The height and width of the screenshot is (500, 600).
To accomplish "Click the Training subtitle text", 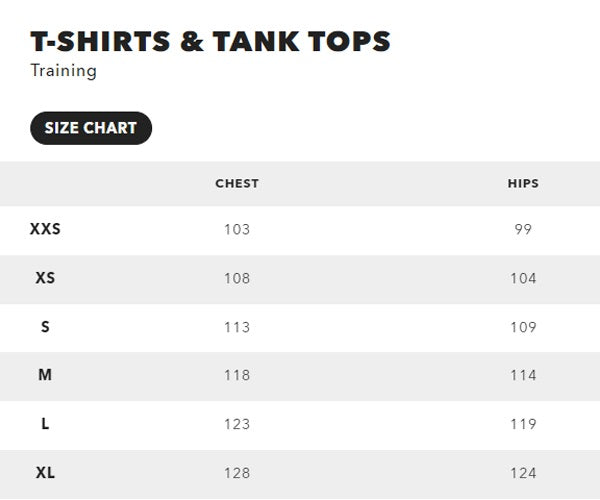I will 64,71.
